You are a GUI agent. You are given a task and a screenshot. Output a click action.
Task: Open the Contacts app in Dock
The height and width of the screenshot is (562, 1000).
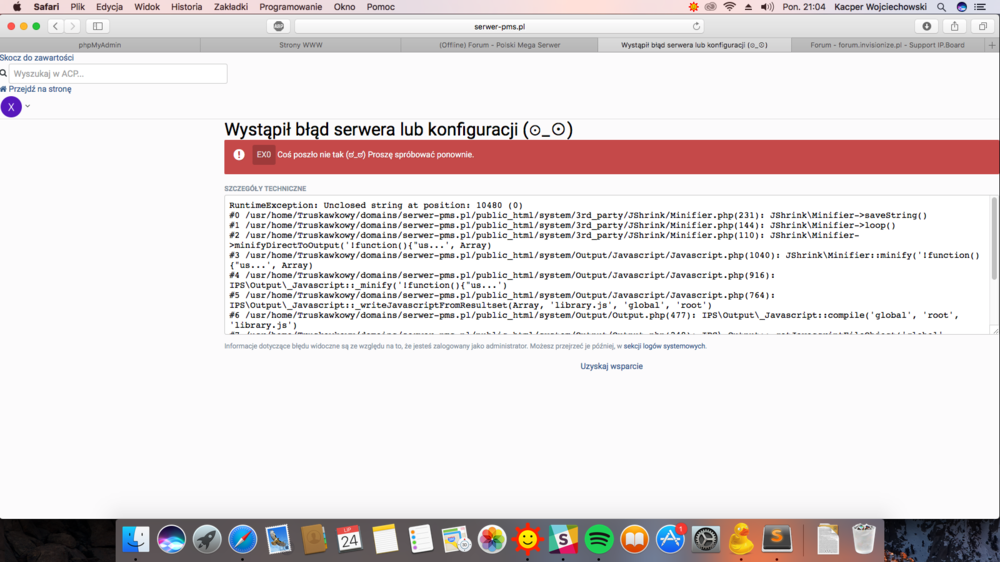click(314, 539)
